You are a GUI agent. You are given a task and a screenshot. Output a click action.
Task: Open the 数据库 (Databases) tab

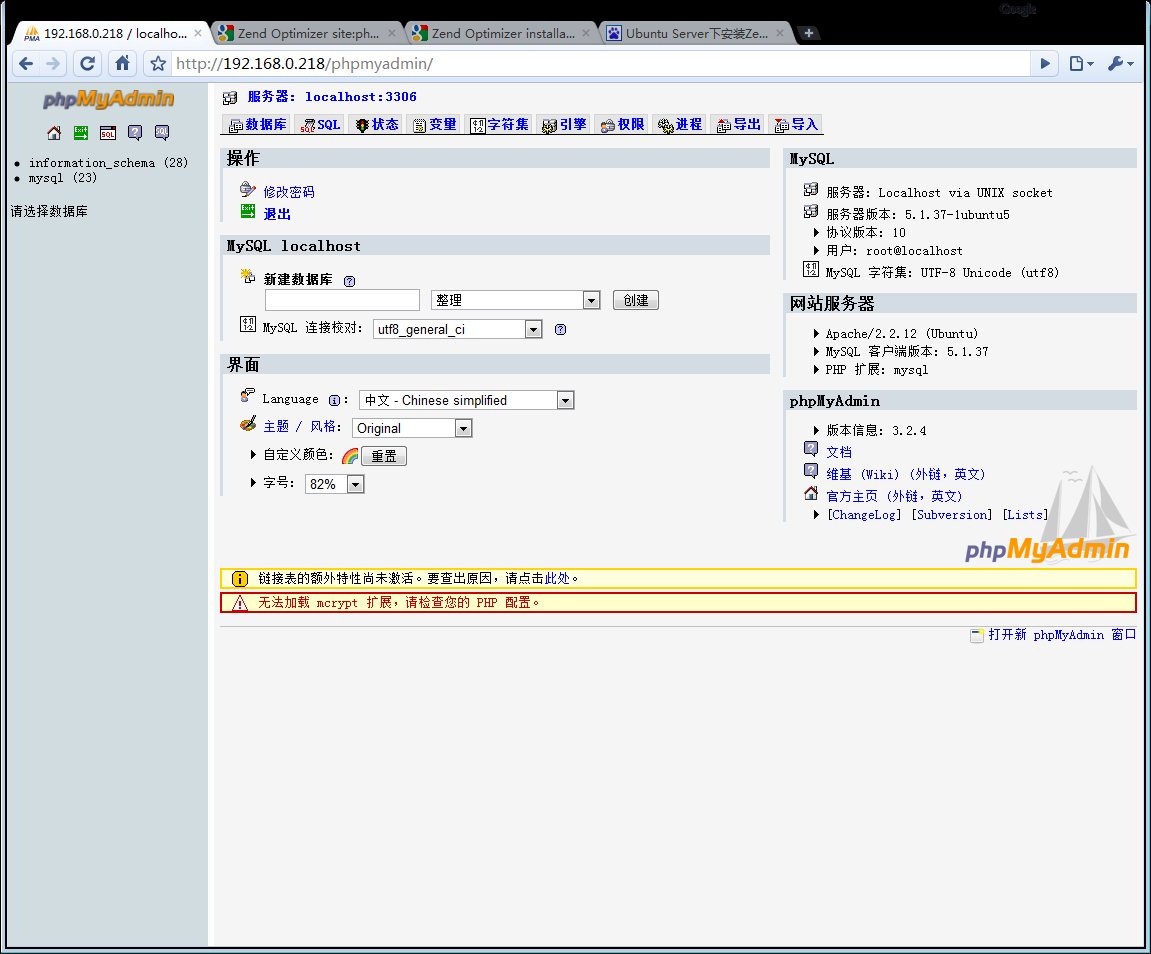(257, 125)
